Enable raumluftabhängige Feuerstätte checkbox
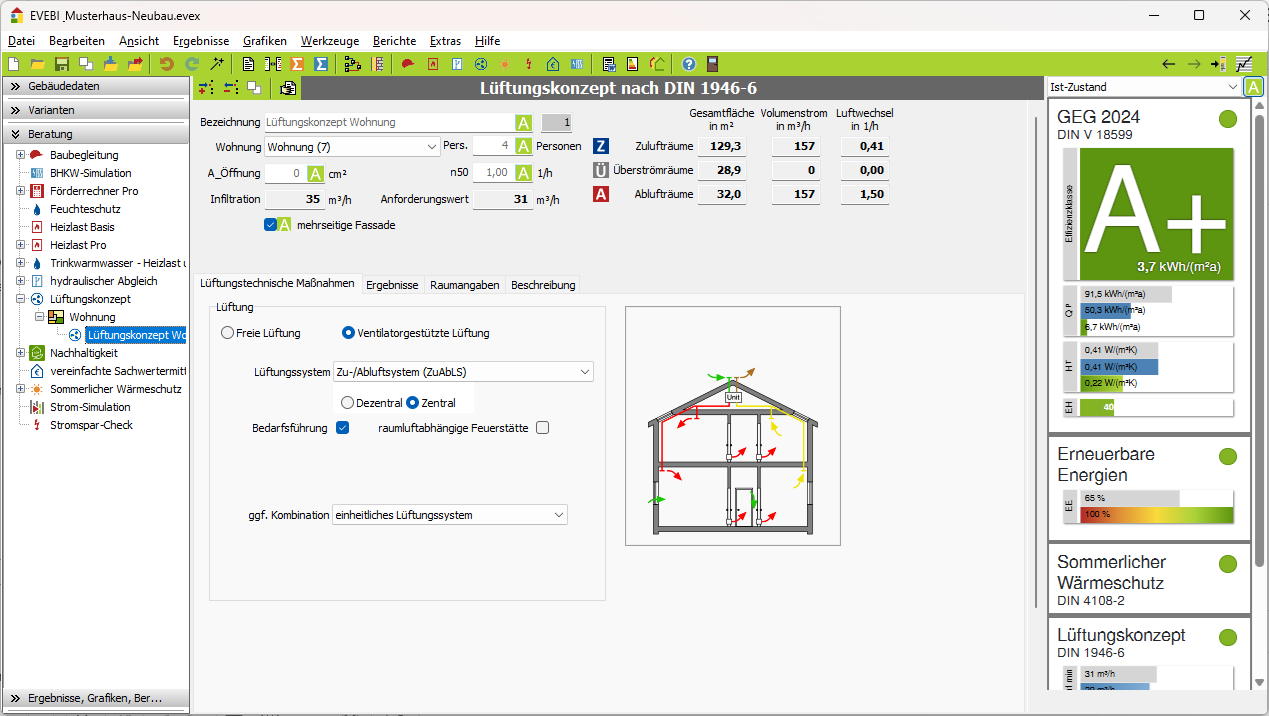Screen dimensions: 1269x716 (543, 428)
